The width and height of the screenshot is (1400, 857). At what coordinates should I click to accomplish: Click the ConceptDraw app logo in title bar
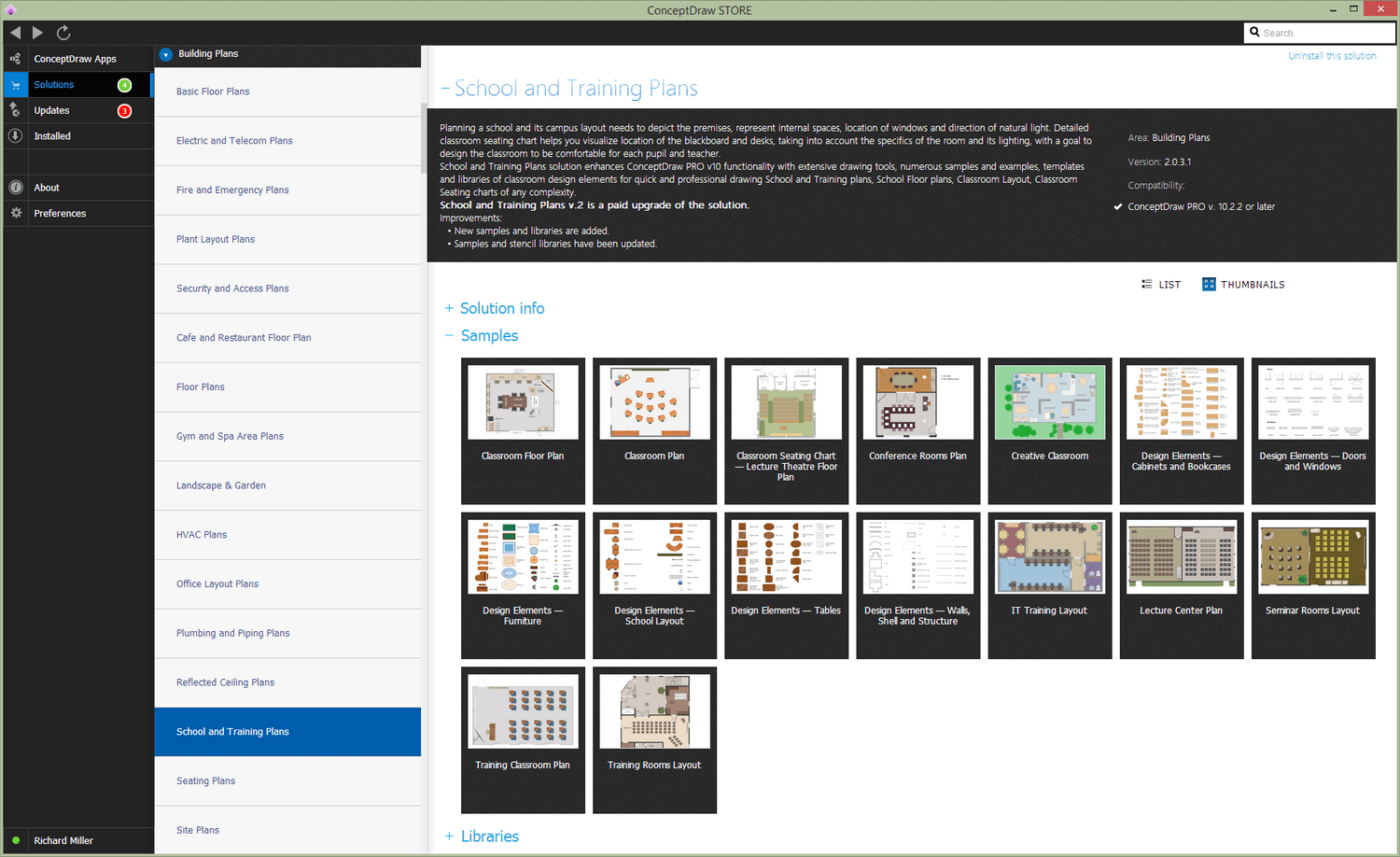pyautogui.click(x=10, y=10)
